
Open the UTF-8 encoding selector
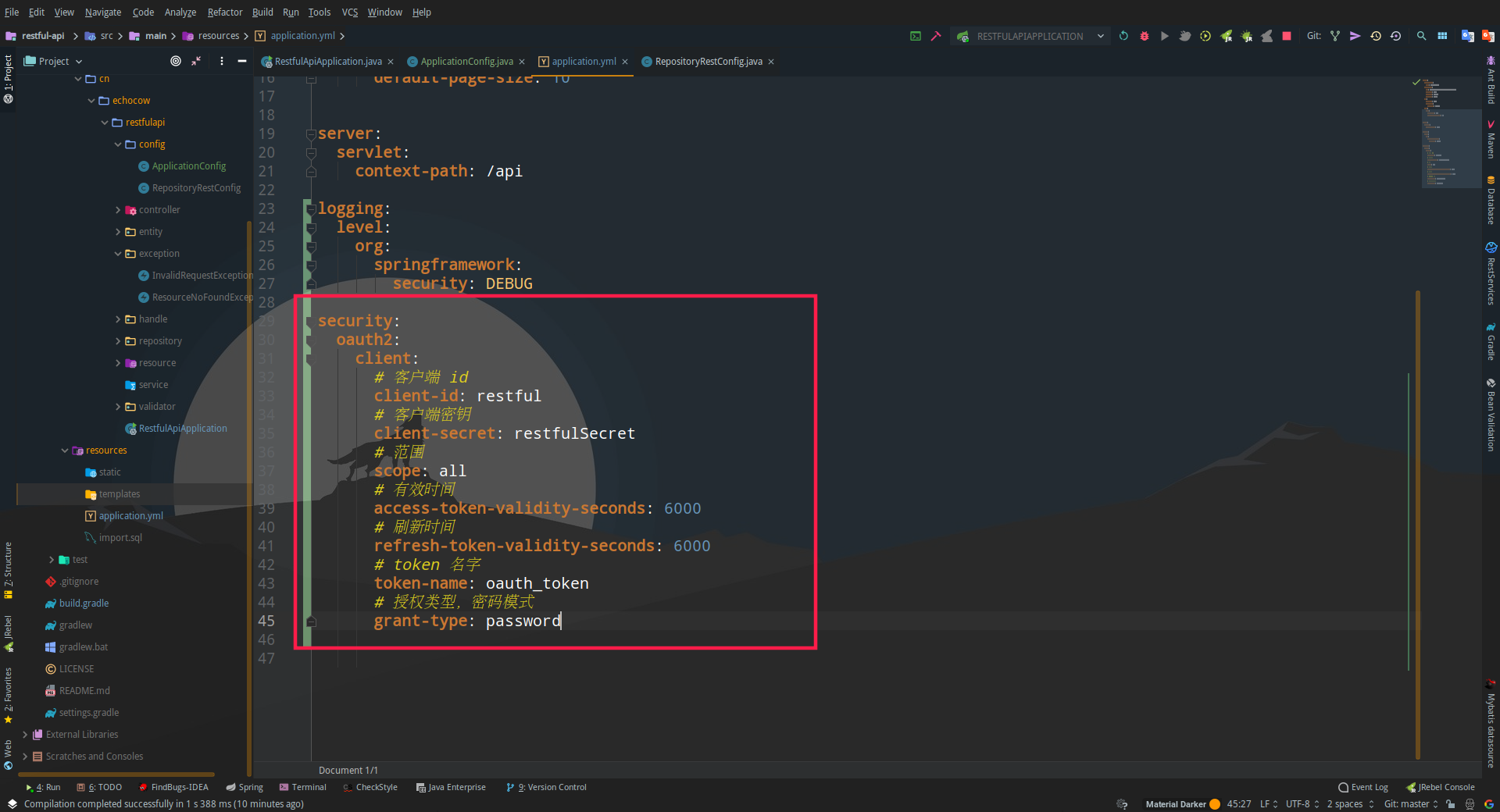[x=1302, y=804]
